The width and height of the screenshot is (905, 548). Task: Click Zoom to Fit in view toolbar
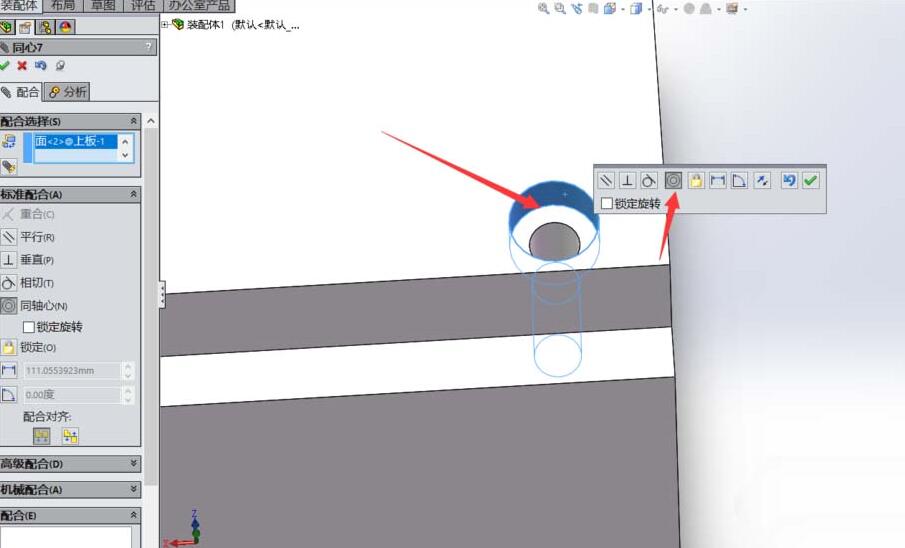(543, 8)
